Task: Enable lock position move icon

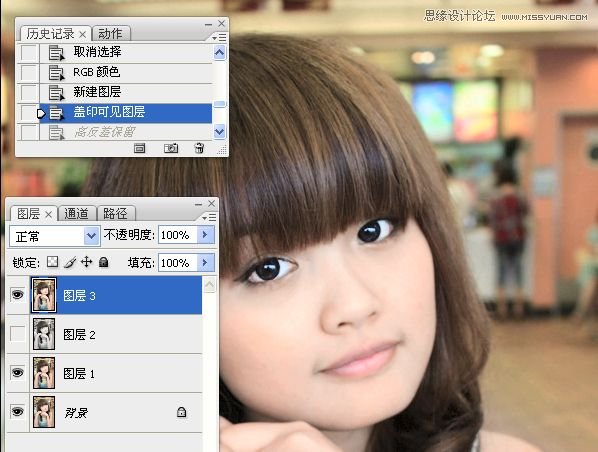Action: [87, 262]
